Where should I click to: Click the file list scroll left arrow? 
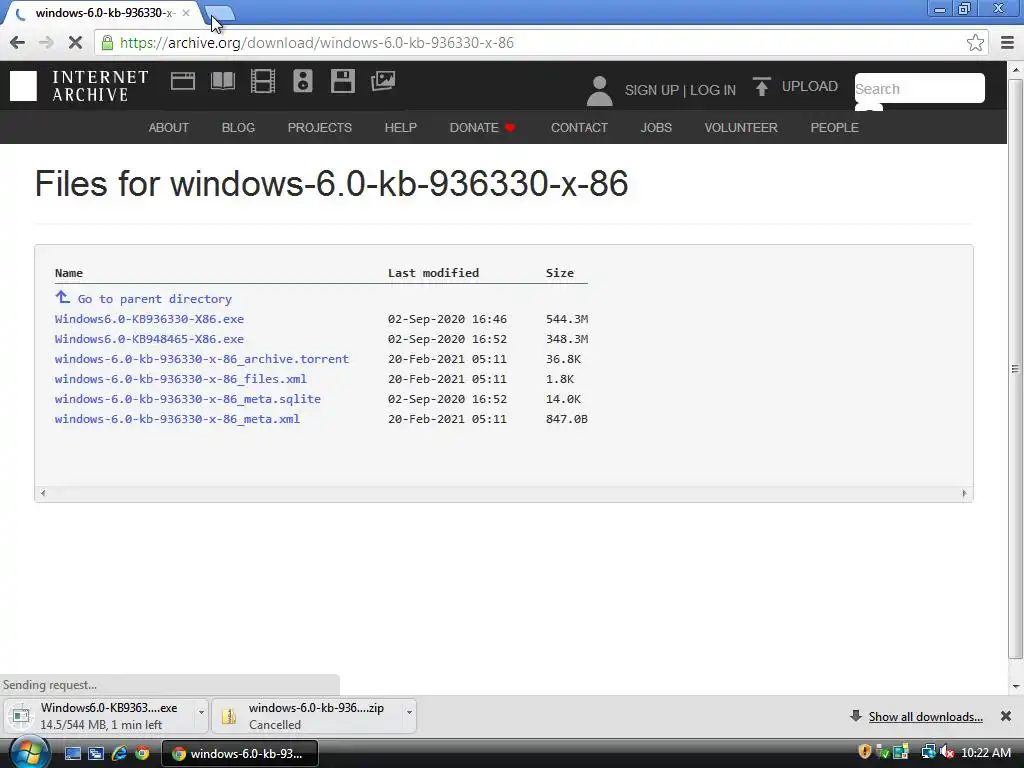[43, 493]
